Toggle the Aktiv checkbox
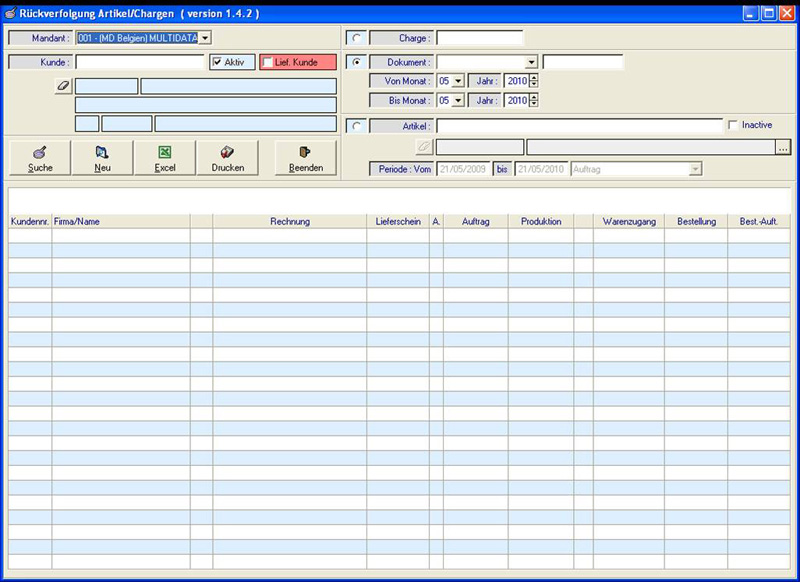This screenshot has width=800, height=582. 219,62
